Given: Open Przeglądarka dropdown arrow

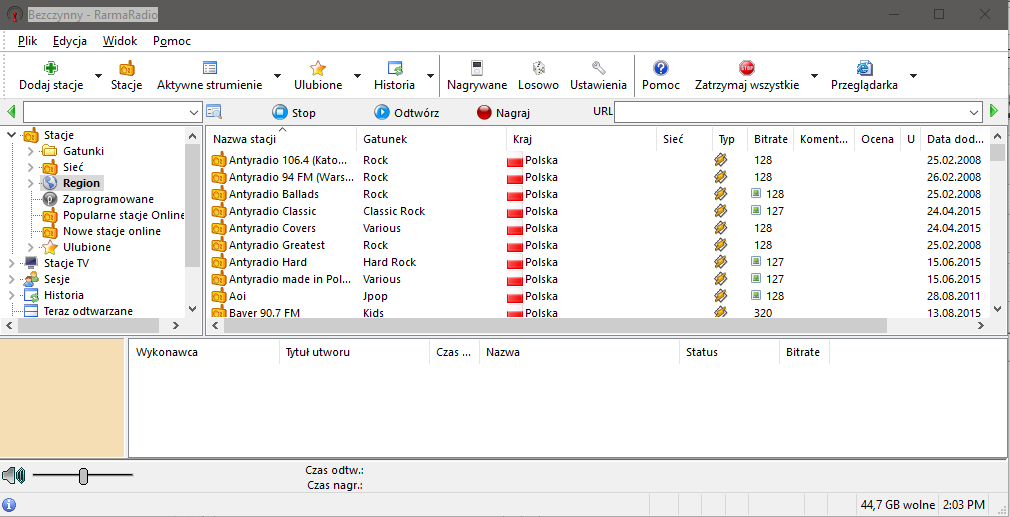Looking at the screenshot, I should point(912,76).
